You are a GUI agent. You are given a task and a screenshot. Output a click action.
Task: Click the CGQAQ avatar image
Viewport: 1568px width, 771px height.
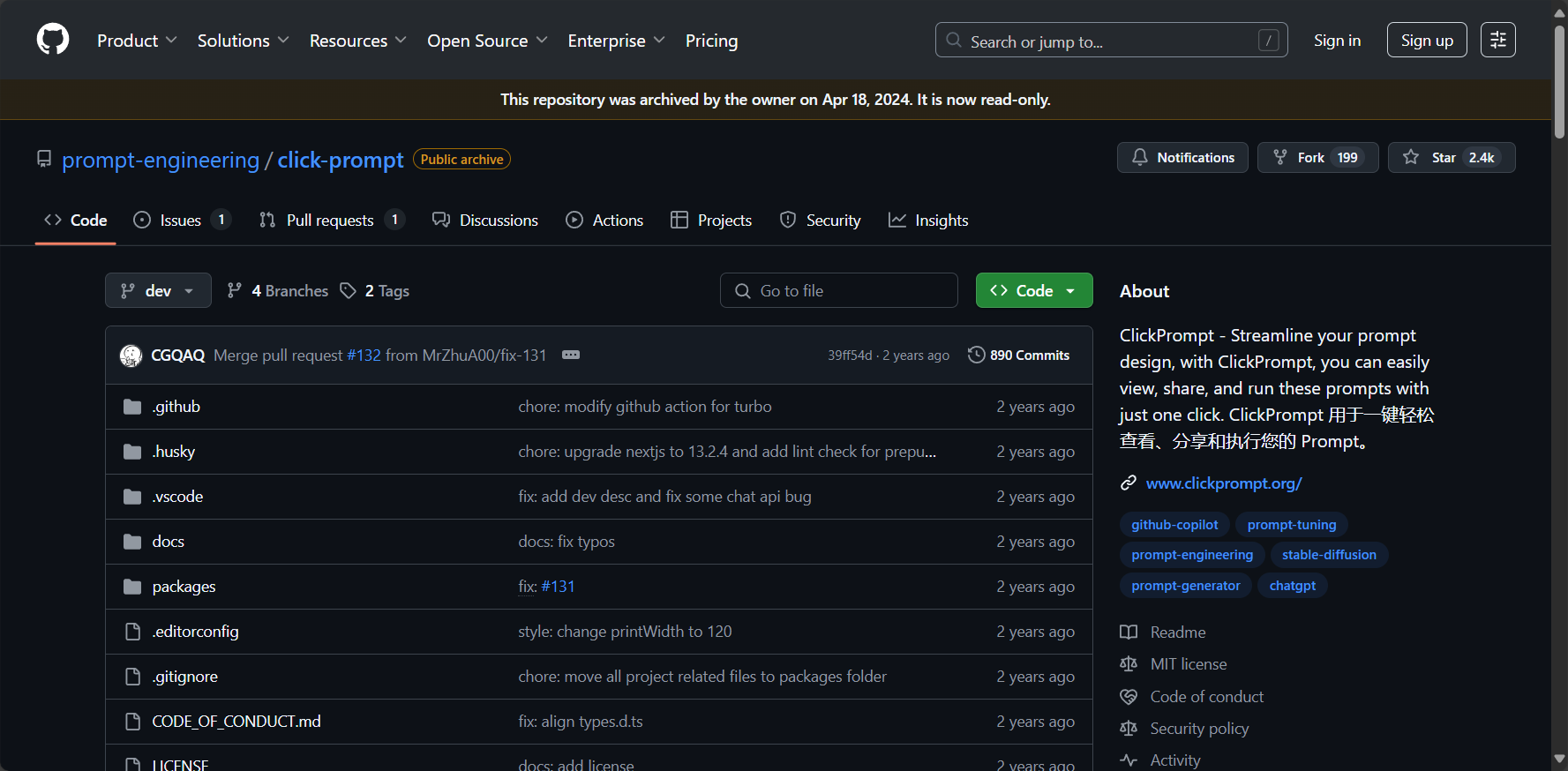tap(131, 356)
